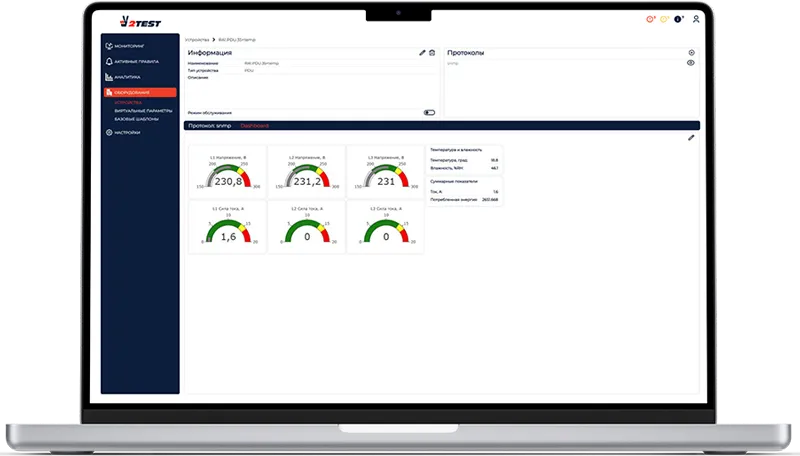Toggle the eye icon for snmp protocol
This screenshot has height=456, width=800.
691,63
